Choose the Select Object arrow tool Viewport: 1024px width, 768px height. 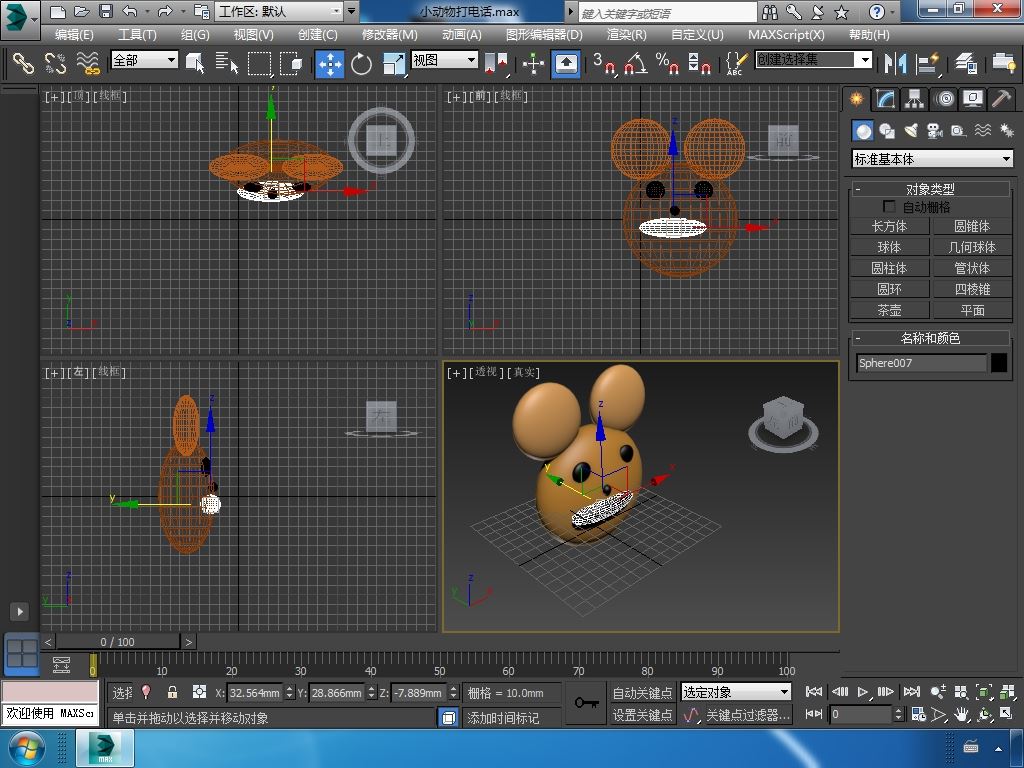[x=195, y=63]
